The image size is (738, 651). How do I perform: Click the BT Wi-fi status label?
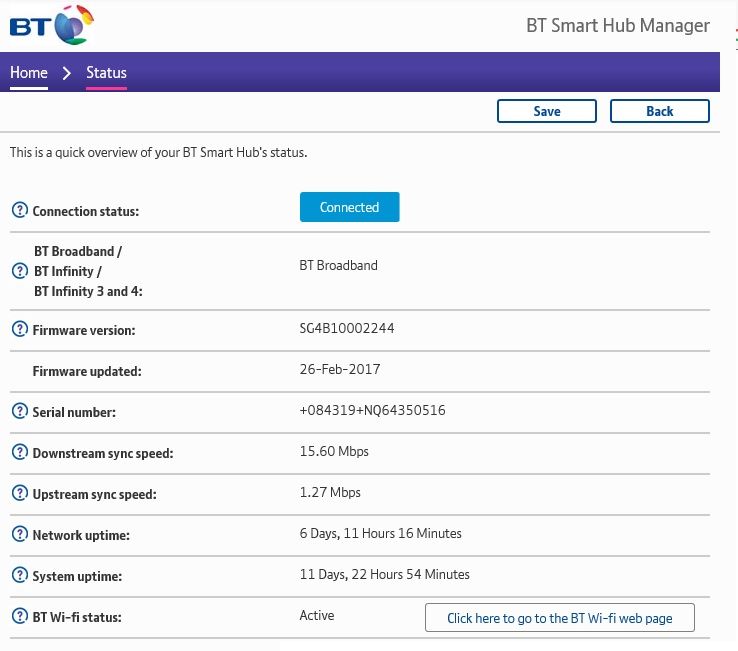[77, 617]
